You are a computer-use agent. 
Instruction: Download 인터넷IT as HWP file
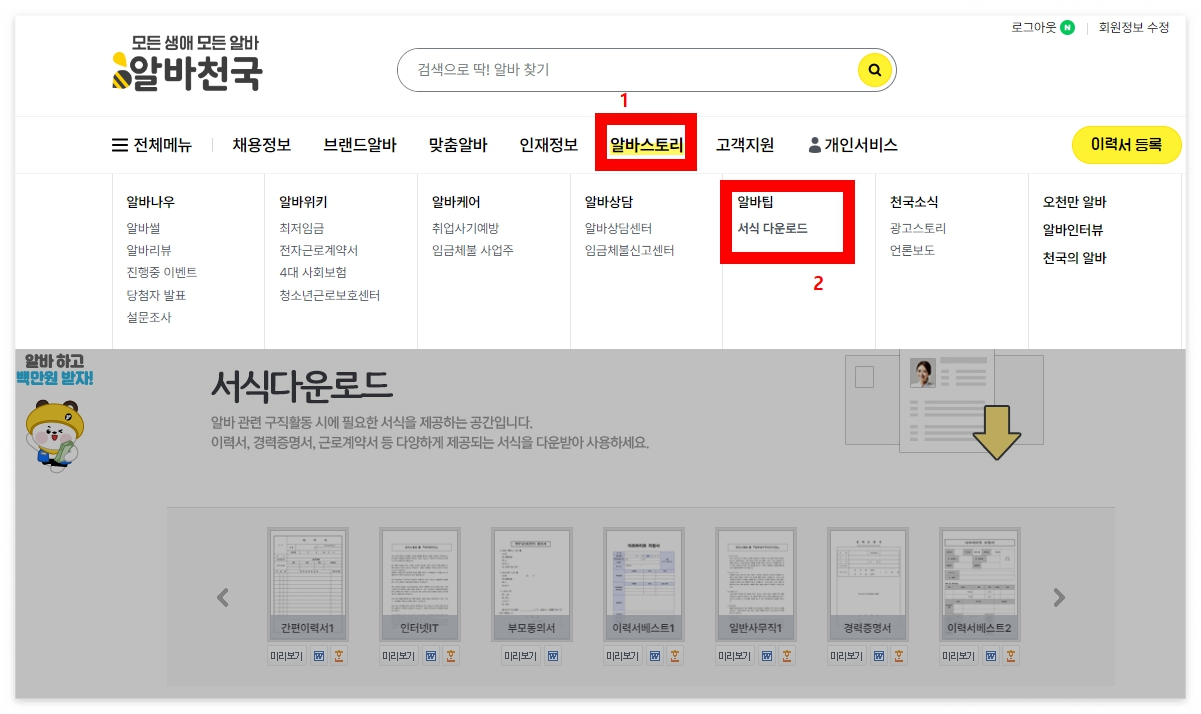pos(451,656)
